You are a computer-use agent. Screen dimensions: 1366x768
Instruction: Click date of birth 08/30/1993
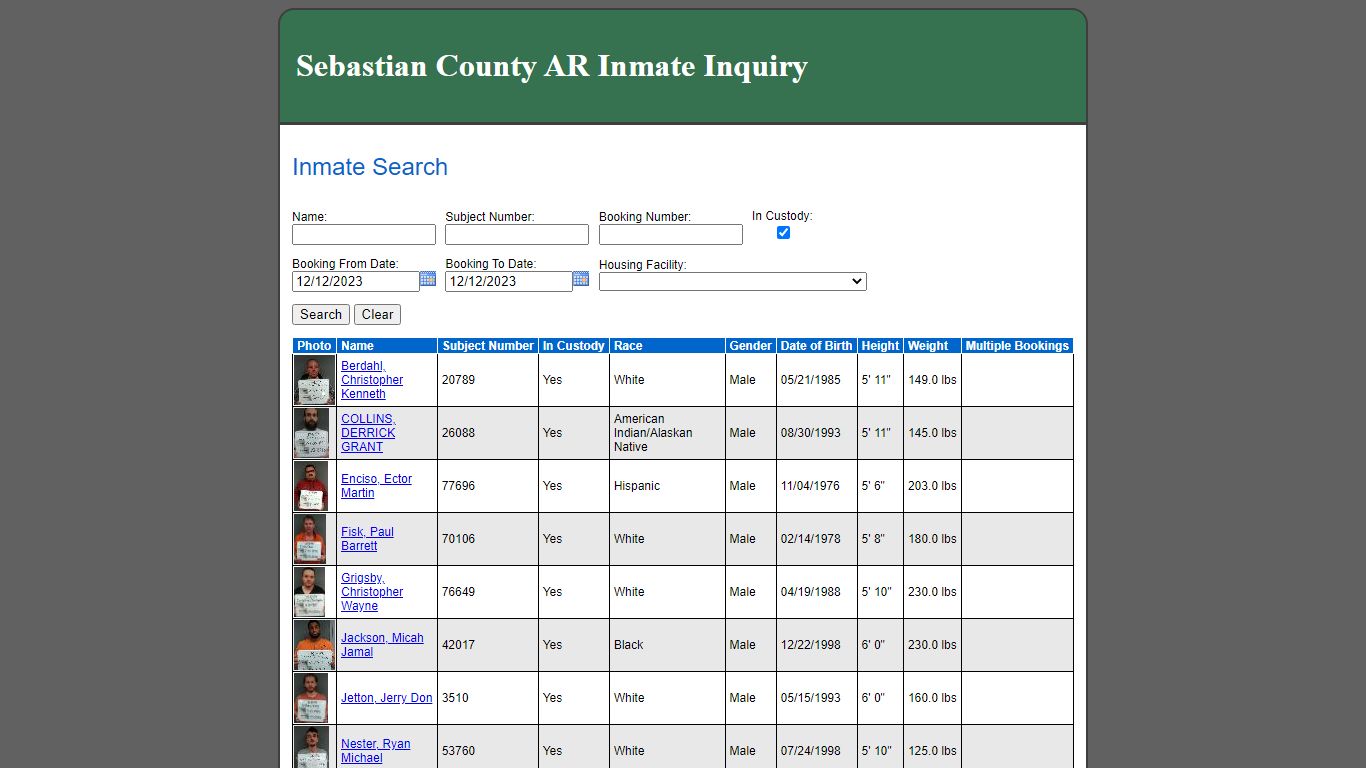pyautogui.click(x=811, y=433)
